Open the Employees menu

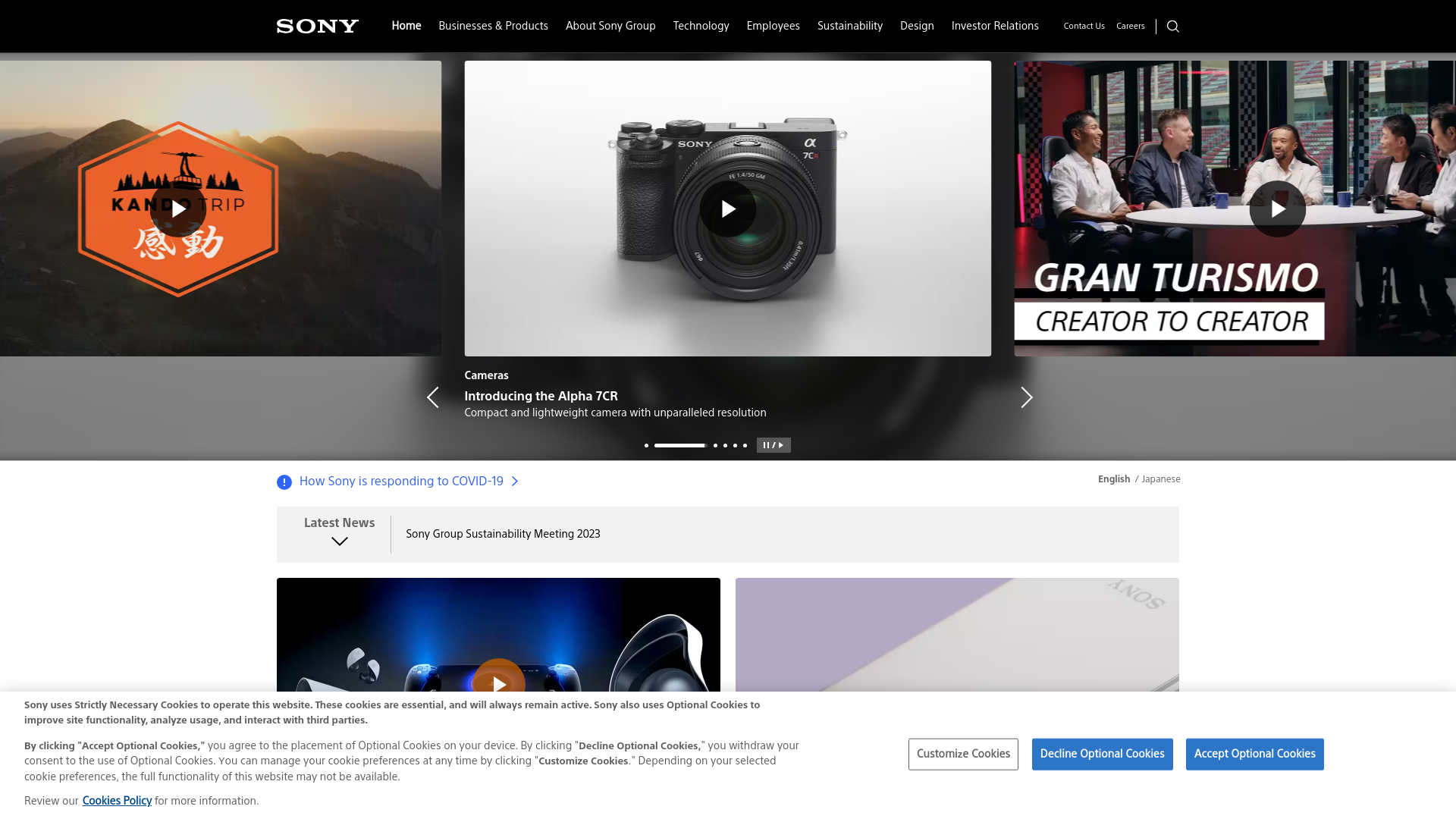773,26
